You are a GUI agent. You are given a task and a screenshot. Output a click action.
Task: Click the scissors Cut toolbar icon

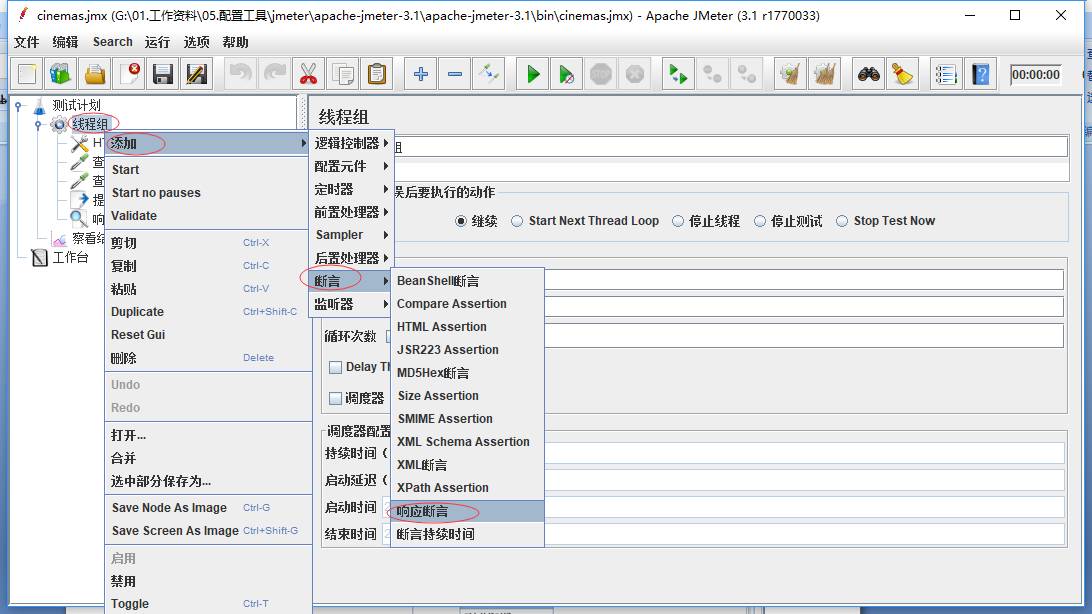coord(308,74)
